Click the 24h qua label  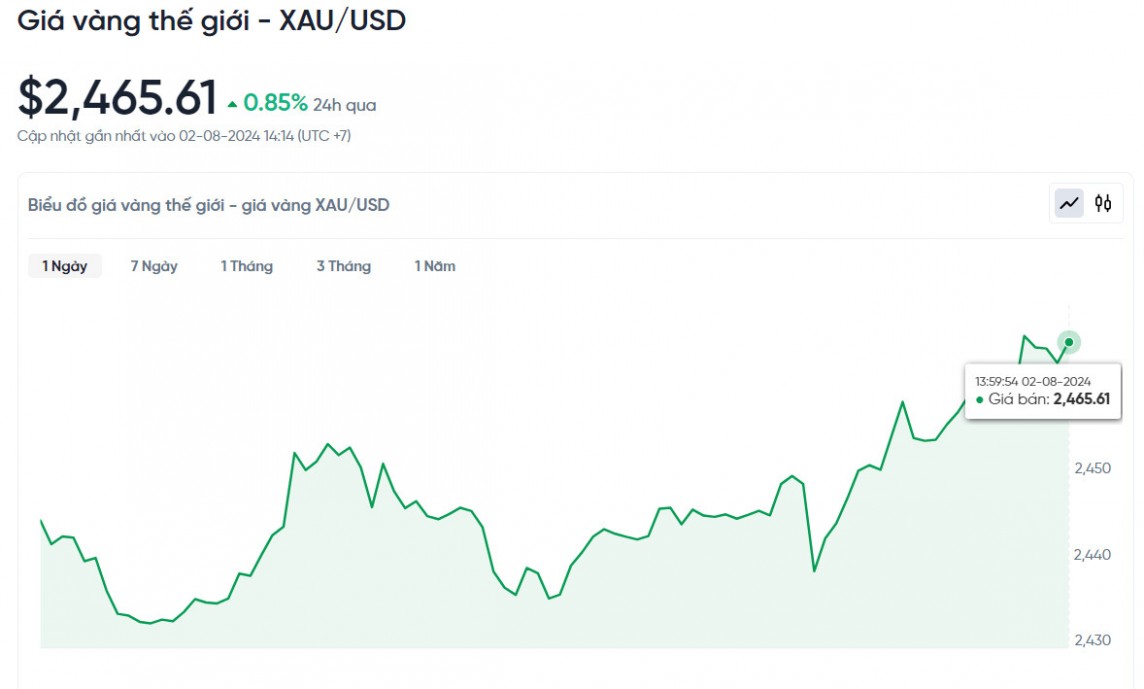(x=344, y=105)
